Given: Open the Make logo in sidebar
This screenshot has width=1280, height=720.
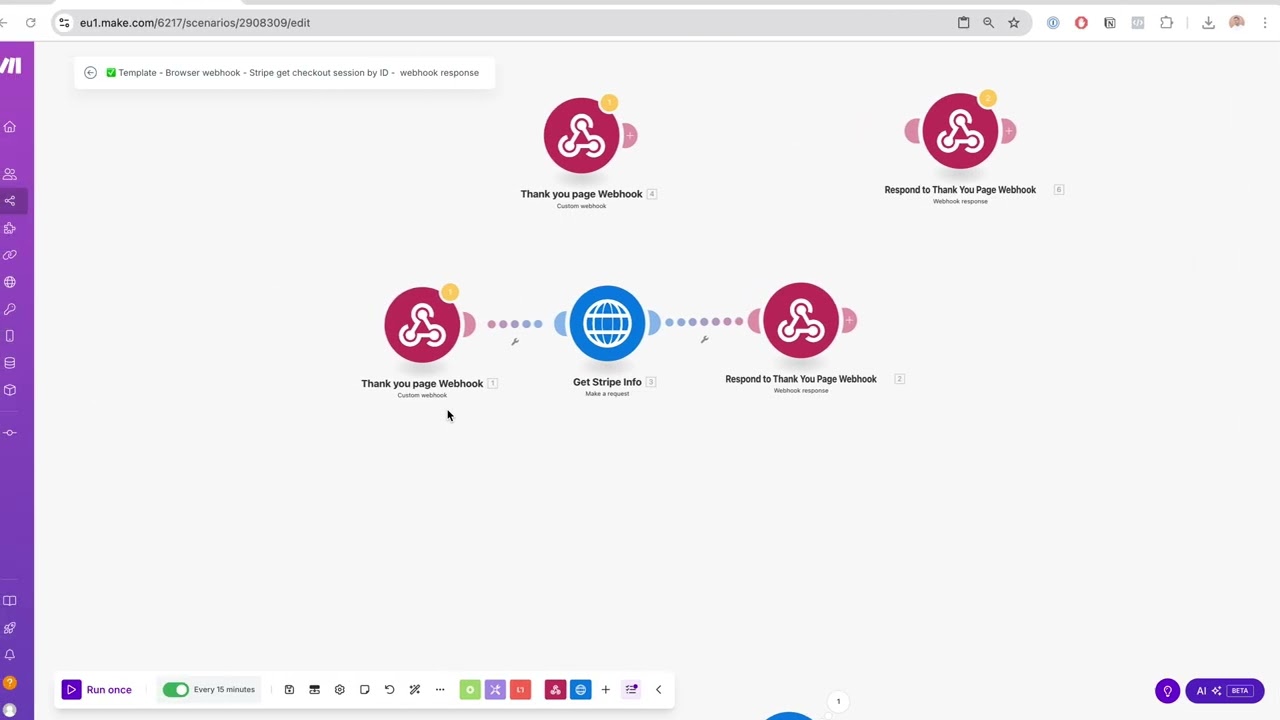Looking at the screenshot, I should pyautogui.click(x=11, y=66).
